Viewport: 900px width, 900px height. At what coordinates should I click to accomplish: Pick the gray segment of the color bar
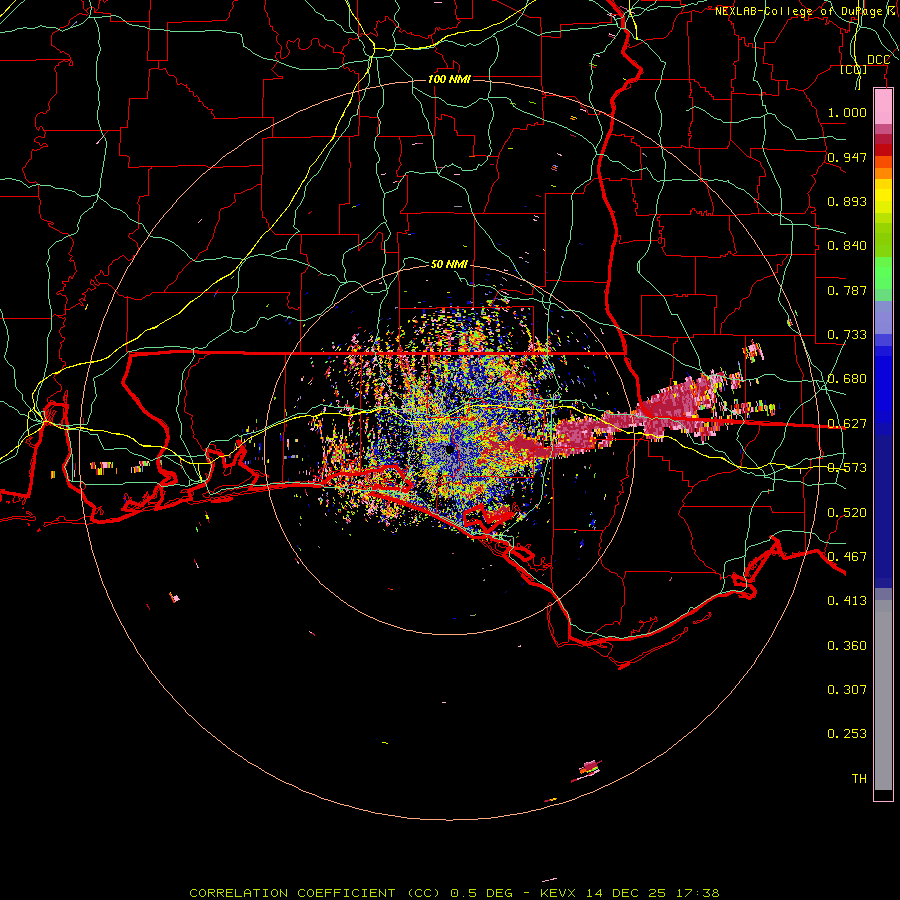(x=883, y=695)
